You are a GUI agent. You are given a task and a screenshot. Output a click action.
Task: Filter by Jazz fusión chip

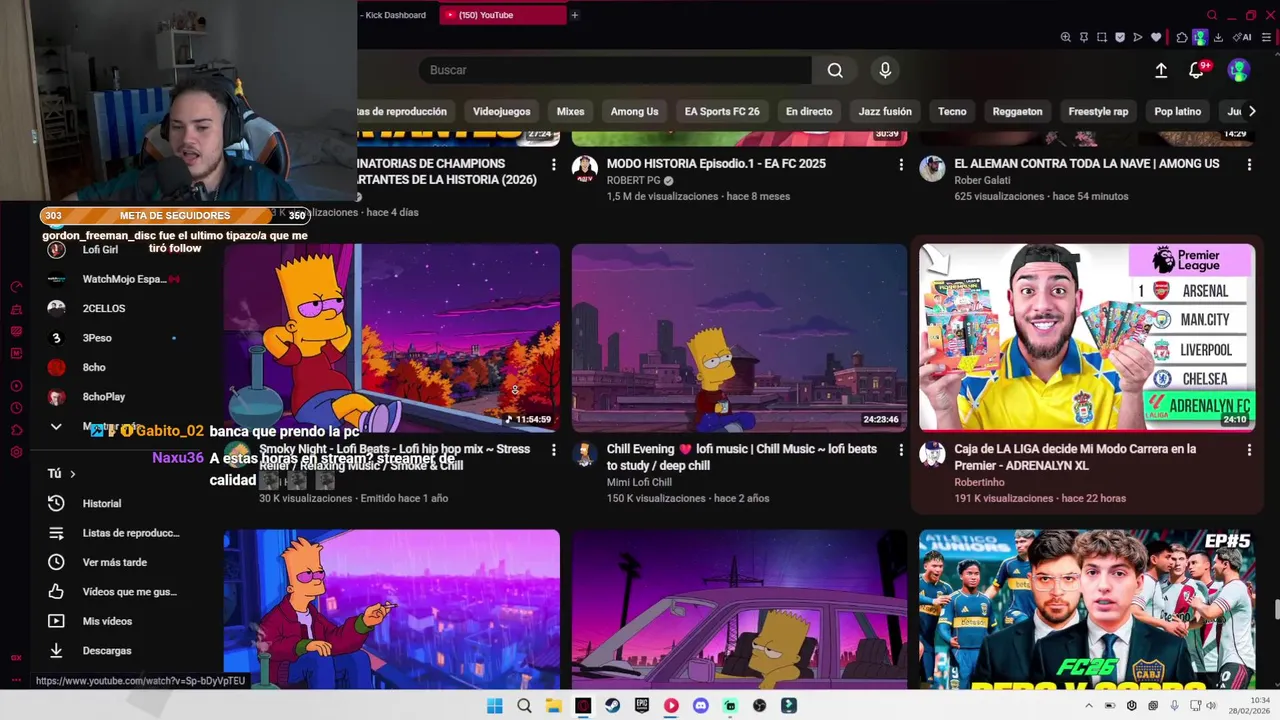click(x=885, y=111)
